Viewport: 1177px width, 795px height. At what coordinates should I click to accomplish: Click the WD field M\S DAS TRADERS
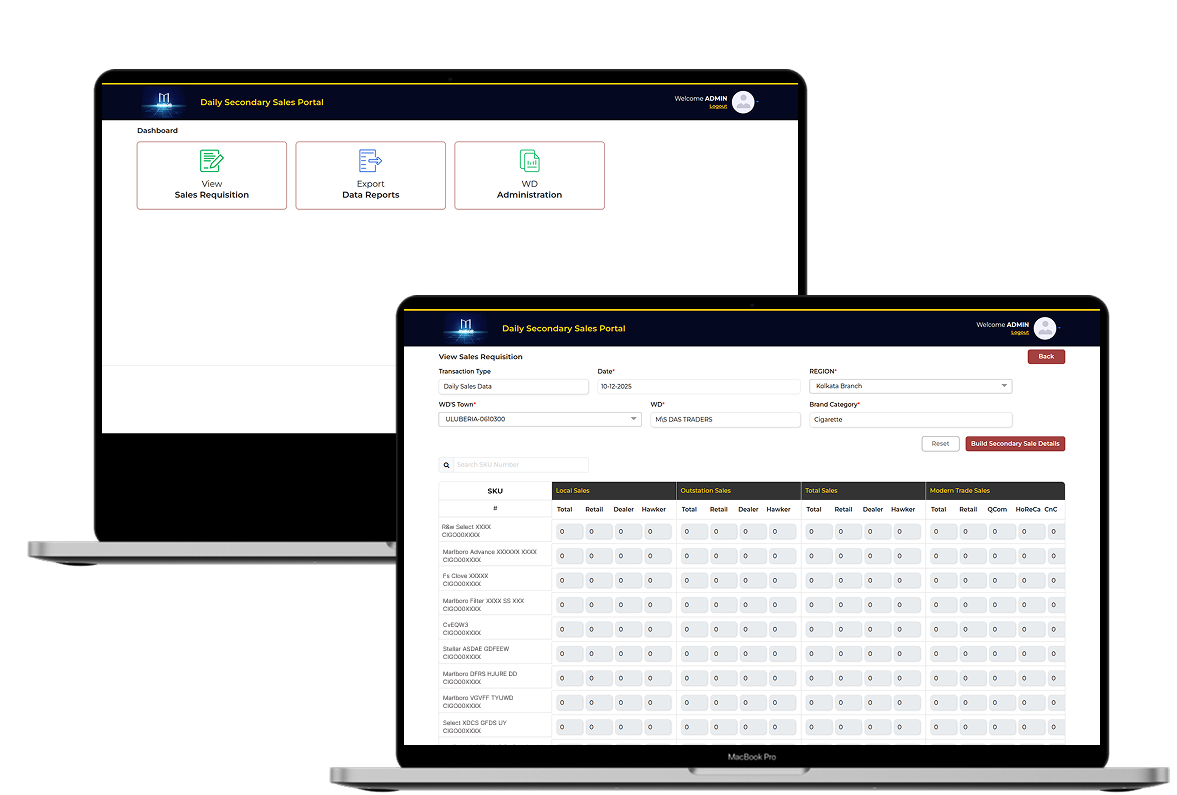[x=725, y=420]
